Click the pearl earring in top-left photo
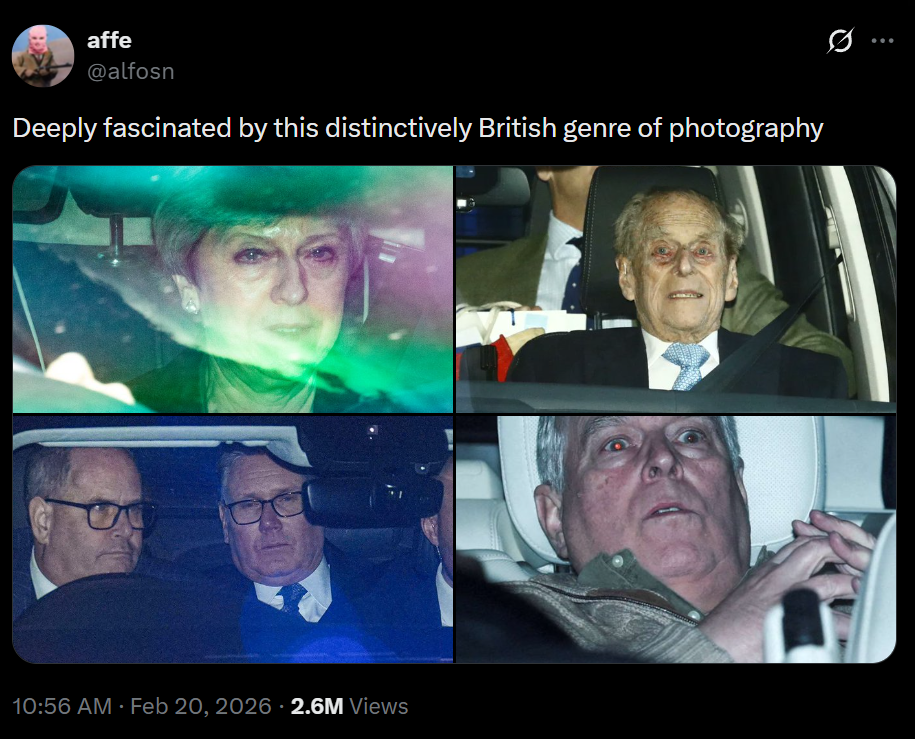This screenshot has height=739, width=915. tap(190, 305)
